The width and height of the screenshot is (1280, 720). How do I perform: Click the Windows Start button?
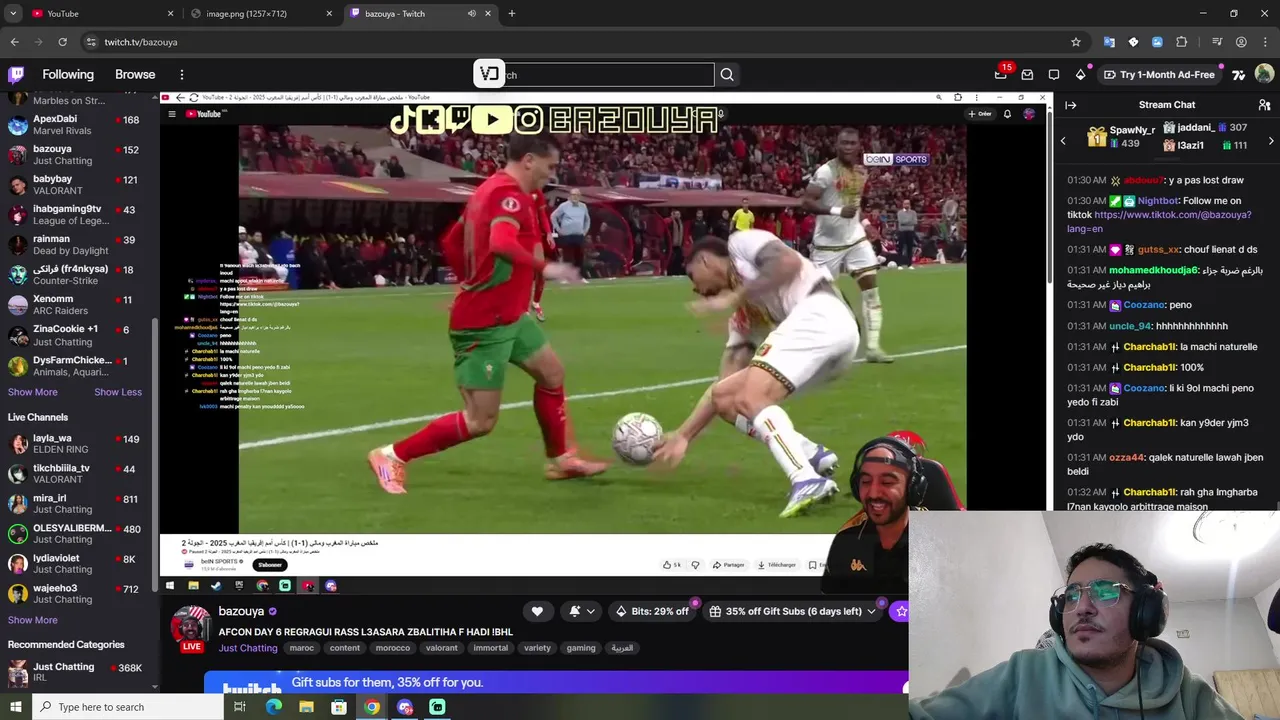point(16,707)
